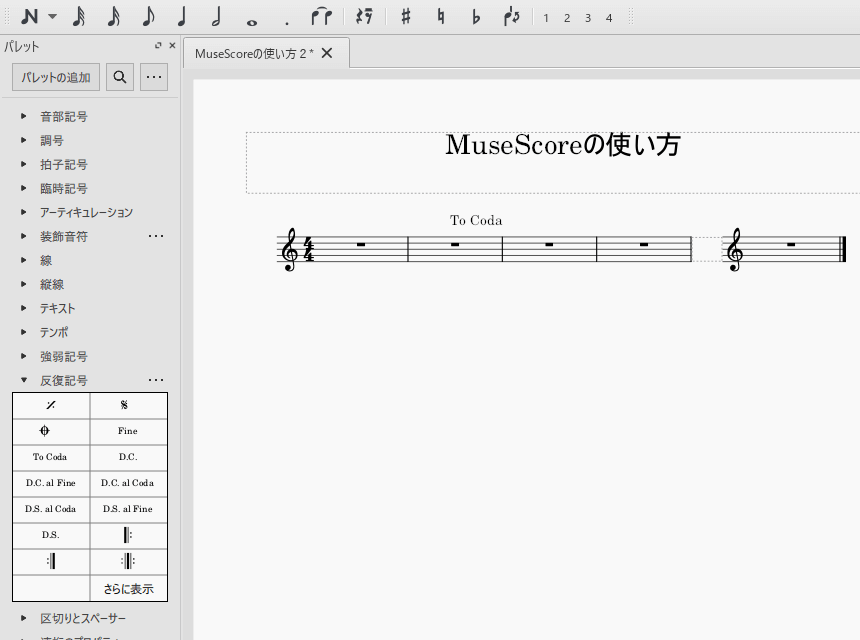
Task: Expand the テンポ palette
Action: point(24,332)
